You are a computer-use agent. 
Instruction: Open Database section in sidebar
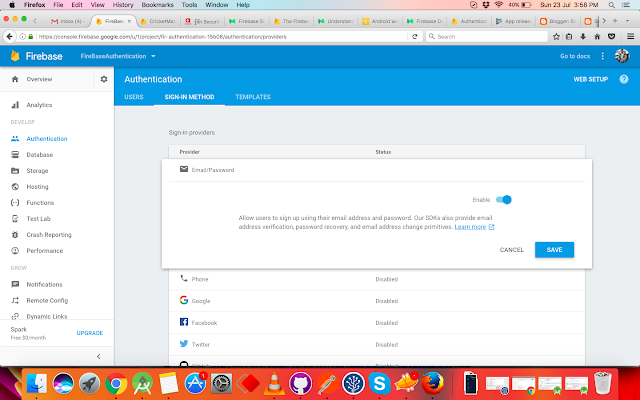coord(40,155)
